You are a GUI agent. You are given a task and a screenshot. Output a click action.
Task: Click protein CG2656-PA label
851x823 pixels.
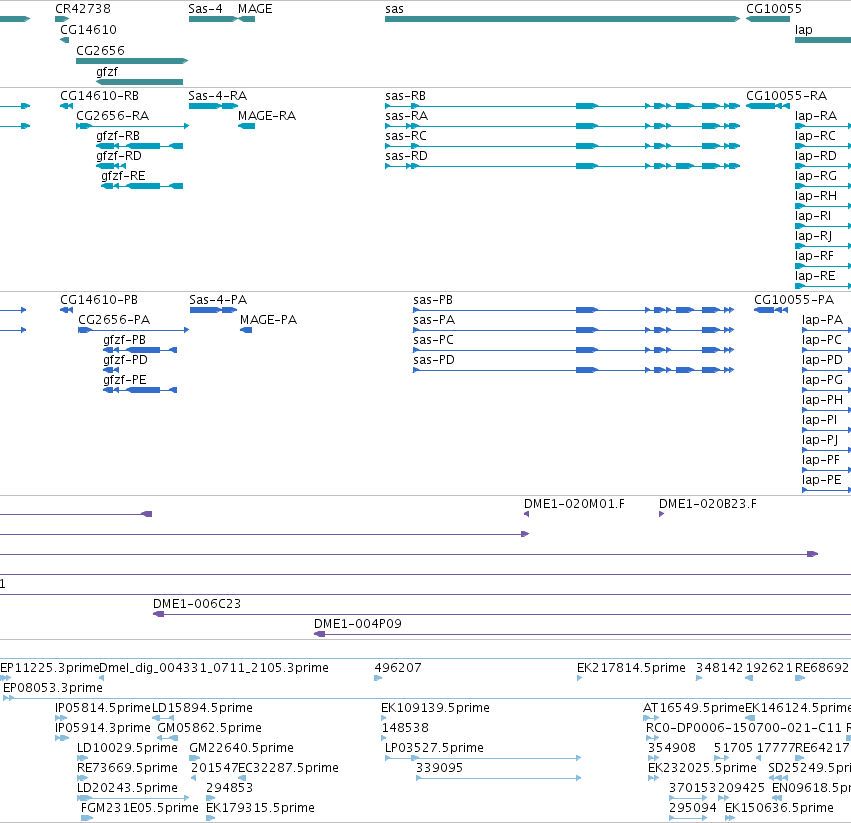click(114, 320)
